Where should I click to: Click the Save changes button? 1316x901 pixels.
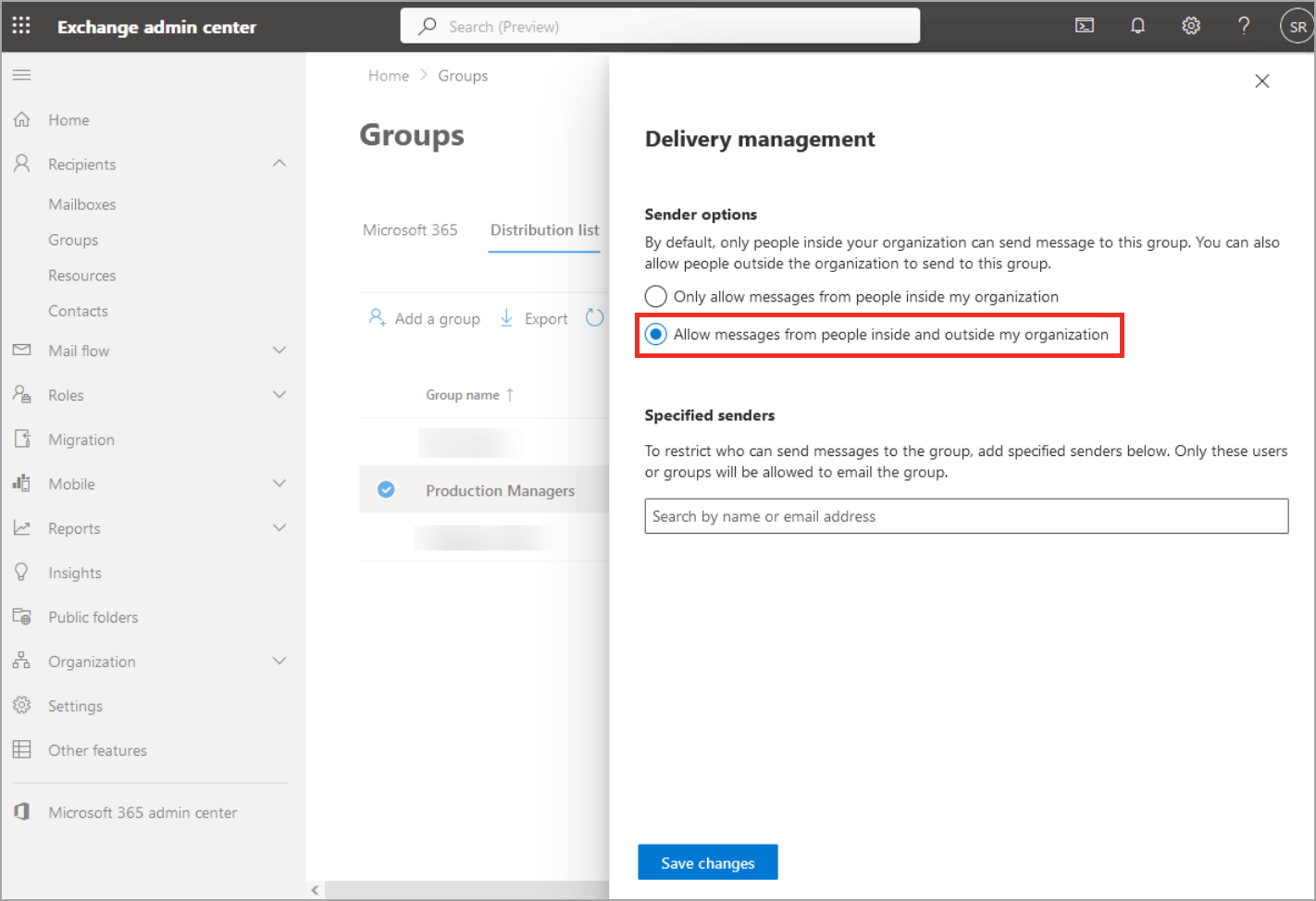708,862
